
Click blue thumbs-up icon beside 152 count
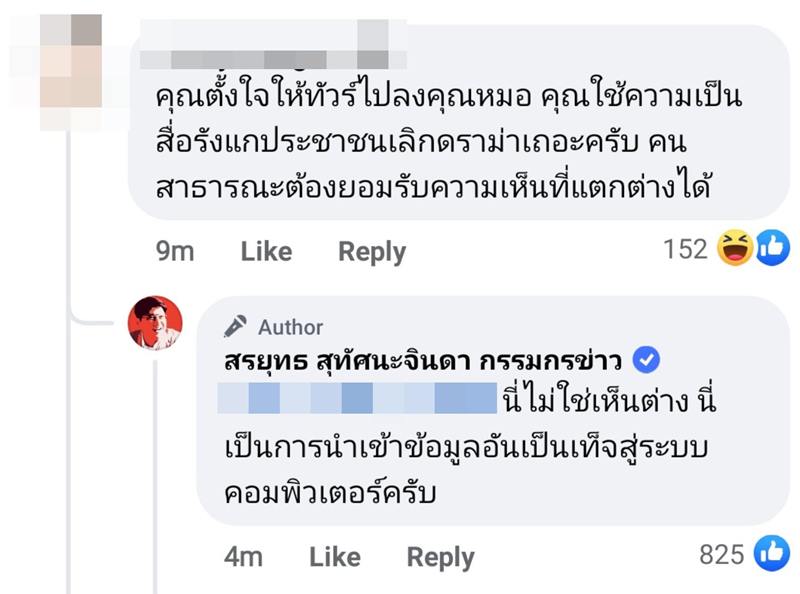click(772, 248)
